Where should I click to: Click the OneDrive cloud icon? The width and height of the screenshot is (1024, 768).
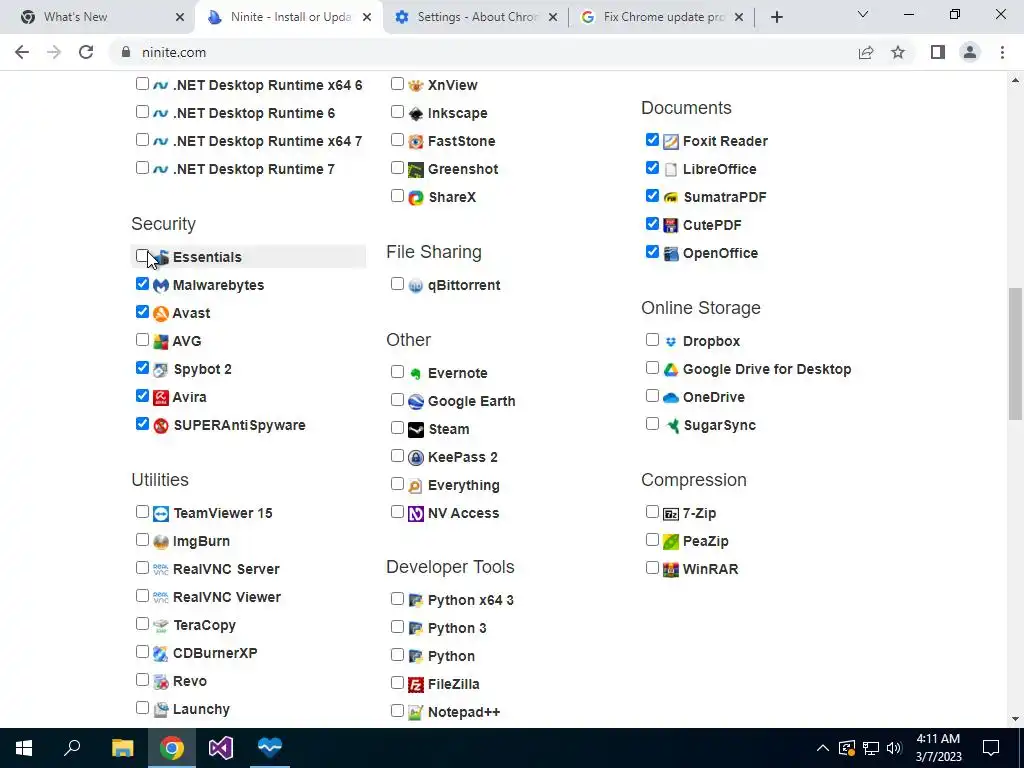(671, 397)
